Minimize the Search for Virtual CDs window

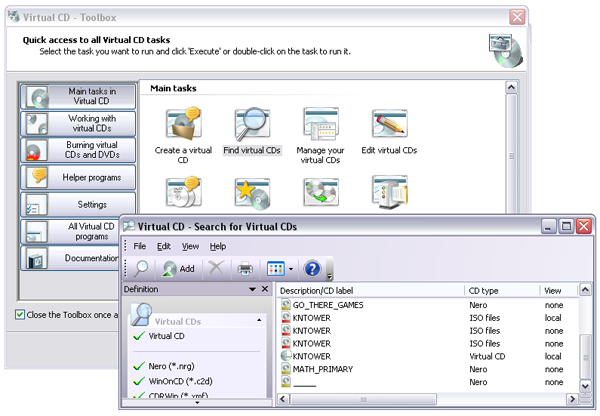(548, 226)
